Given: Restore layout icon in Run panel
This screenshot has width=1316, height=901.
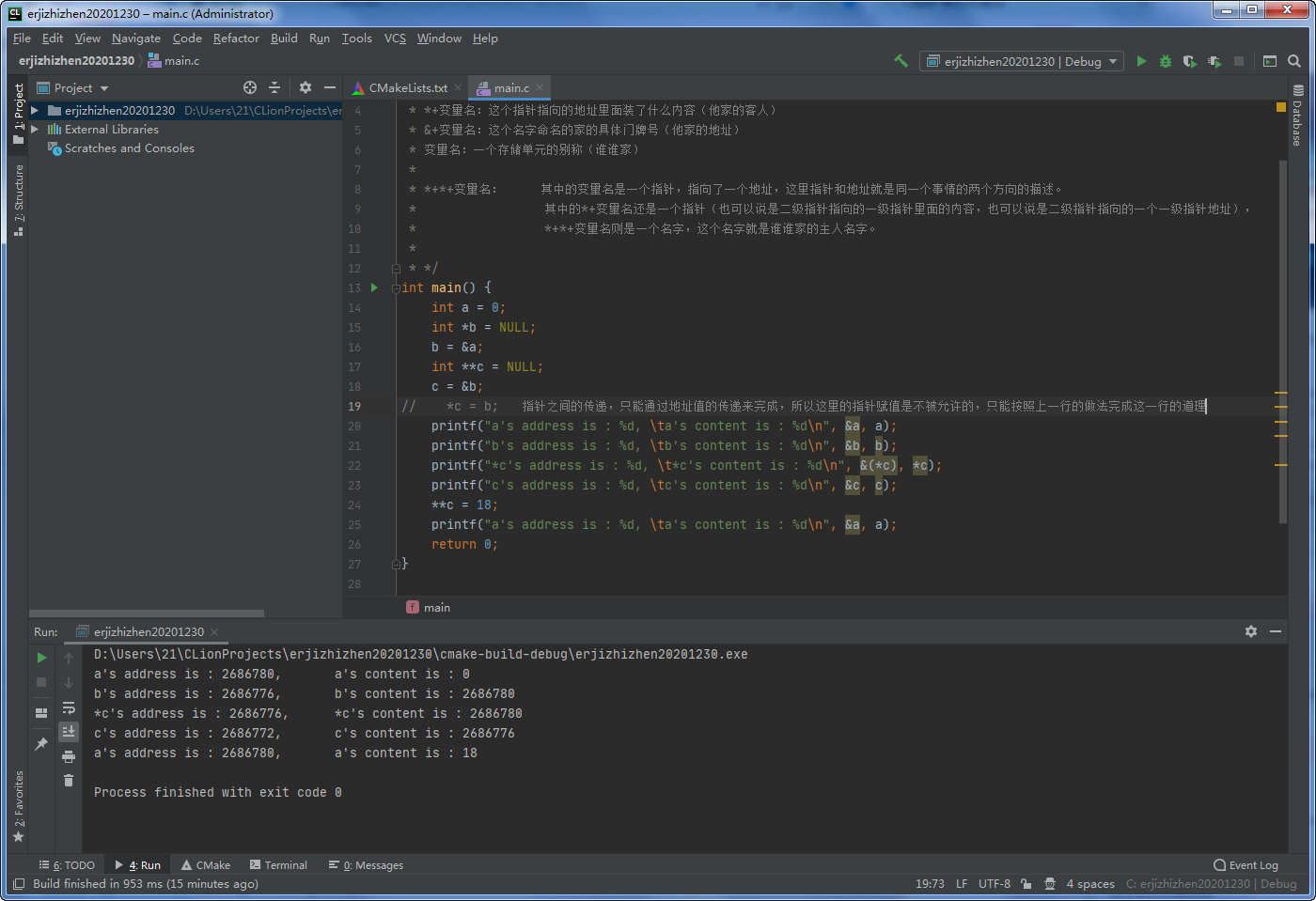Looking at the screenshot, I should [41, 713].
